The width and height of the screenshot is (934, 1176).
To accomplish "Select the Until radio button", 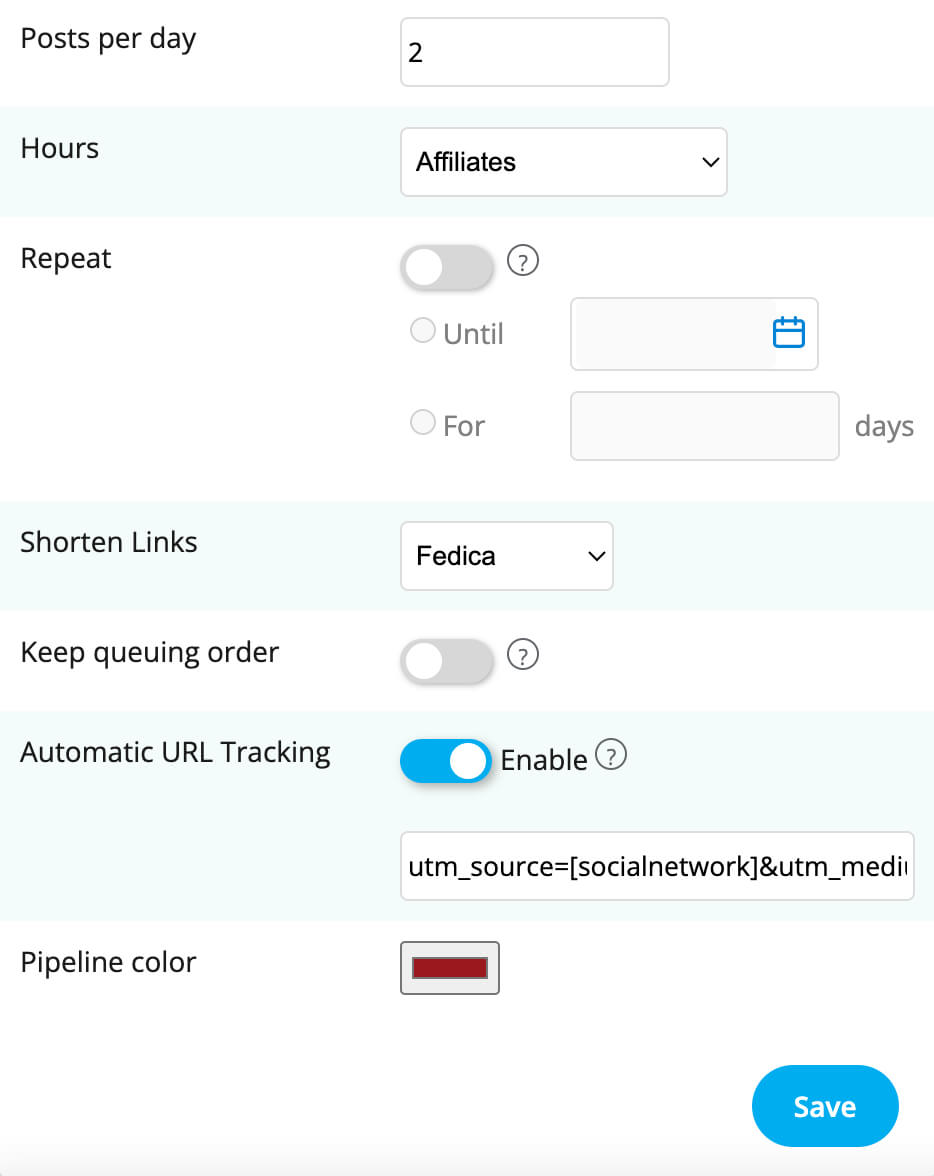I will pos(423,331).
